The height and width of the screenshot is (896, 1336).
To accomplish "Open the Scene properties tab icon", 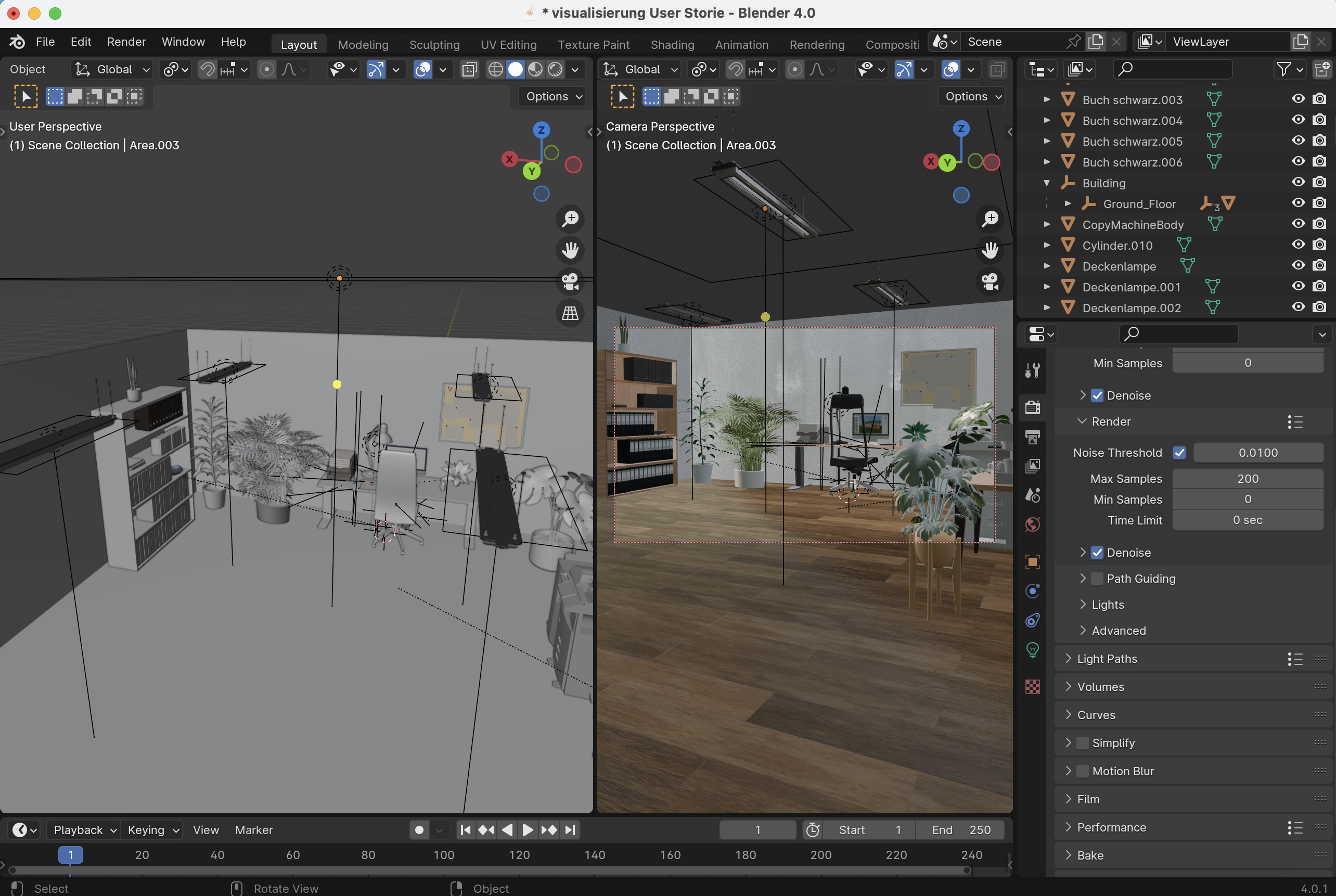I will 1032,495.
